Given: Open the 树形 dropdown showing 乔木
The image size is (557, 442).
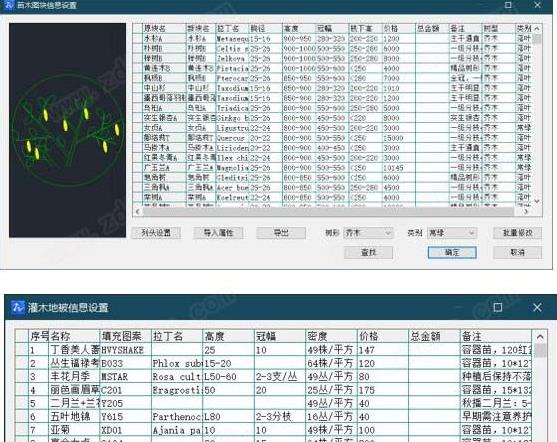Looking at the screenshot, I should tap(368, 233).
